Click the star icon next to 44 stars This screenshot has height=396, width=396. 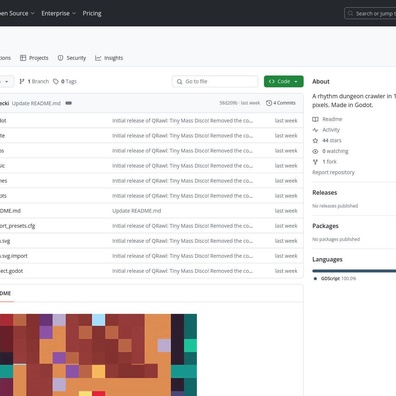315,141
